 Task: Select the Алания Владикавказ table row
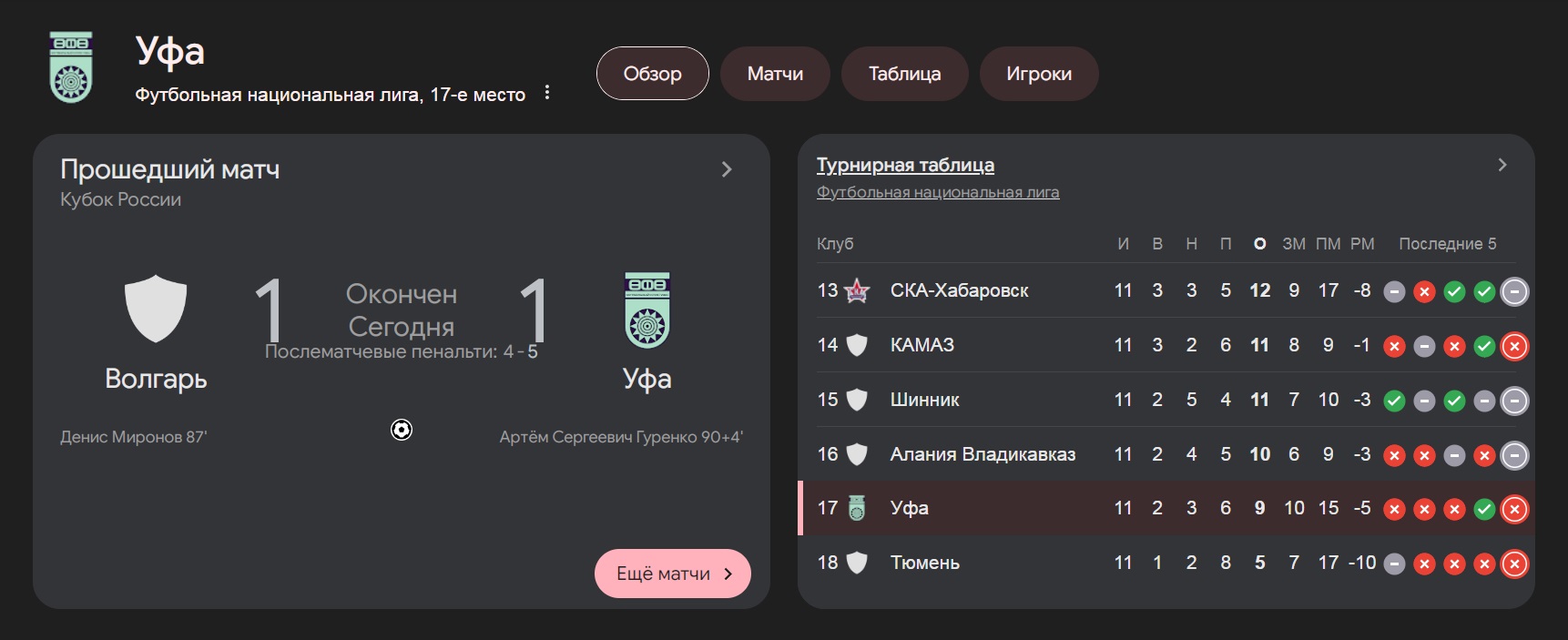click(983, 454)
